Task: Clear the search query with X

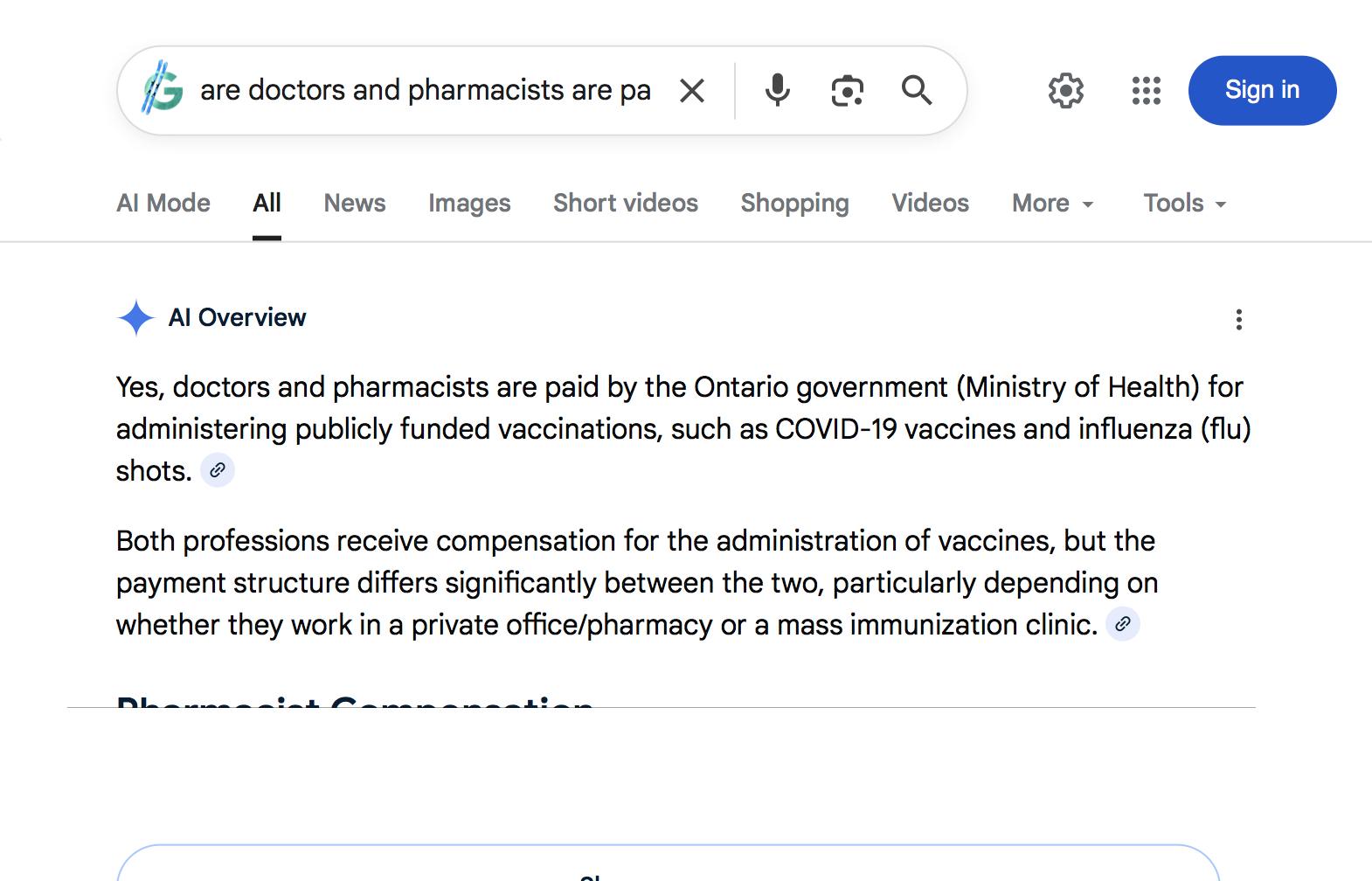Action: 692,90
